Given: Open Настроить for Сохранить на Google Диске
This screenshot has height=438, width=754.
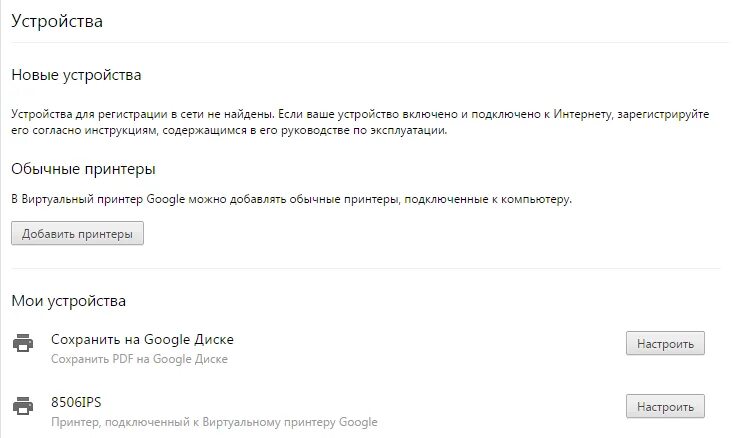Looking at the screenshot, I should tap(665, 344).
